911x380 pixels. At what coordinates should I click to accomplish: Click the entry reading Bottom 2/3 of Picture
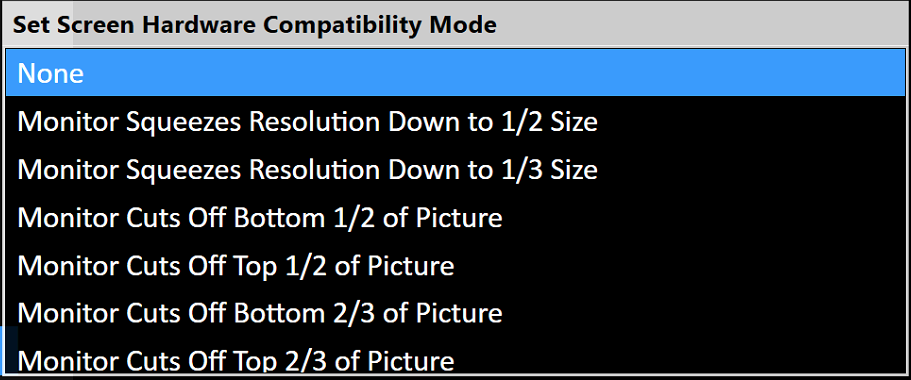click(456, 313)
